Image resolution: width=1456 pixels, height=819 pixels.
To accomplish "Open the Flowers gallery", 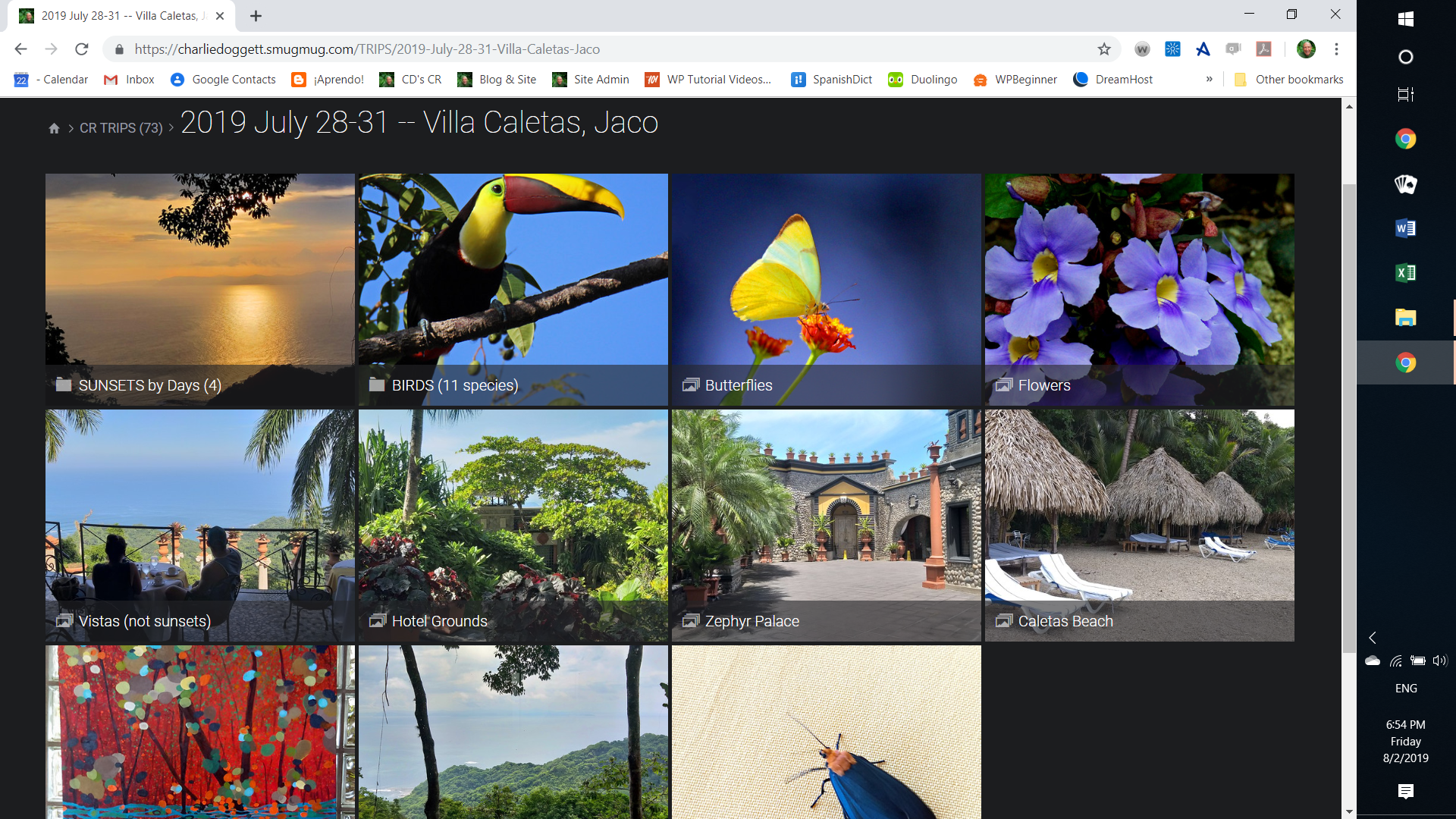I will click(x=1140, y=290).
